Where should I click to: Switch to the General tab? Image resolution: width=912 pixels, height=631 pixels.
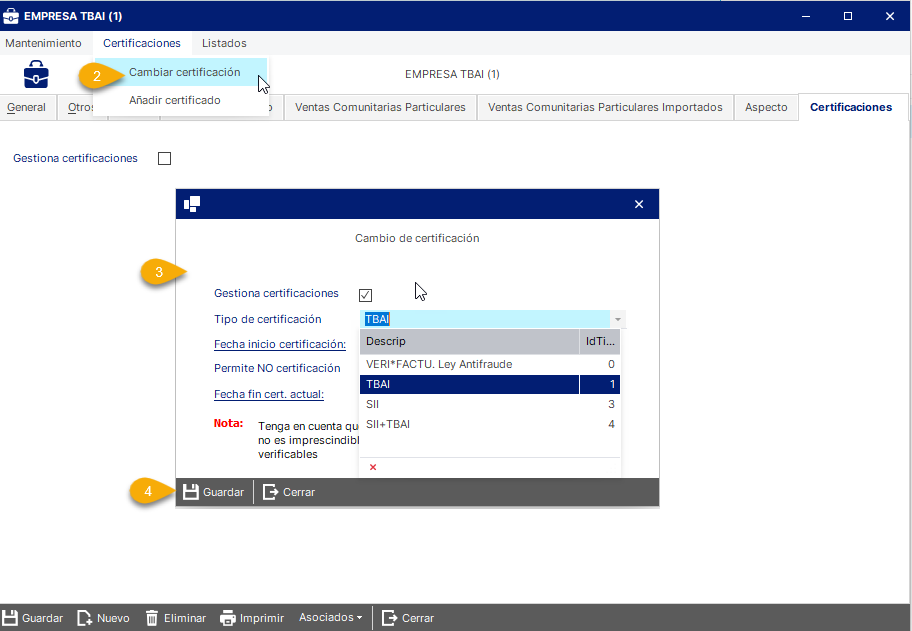coord(27,107)
